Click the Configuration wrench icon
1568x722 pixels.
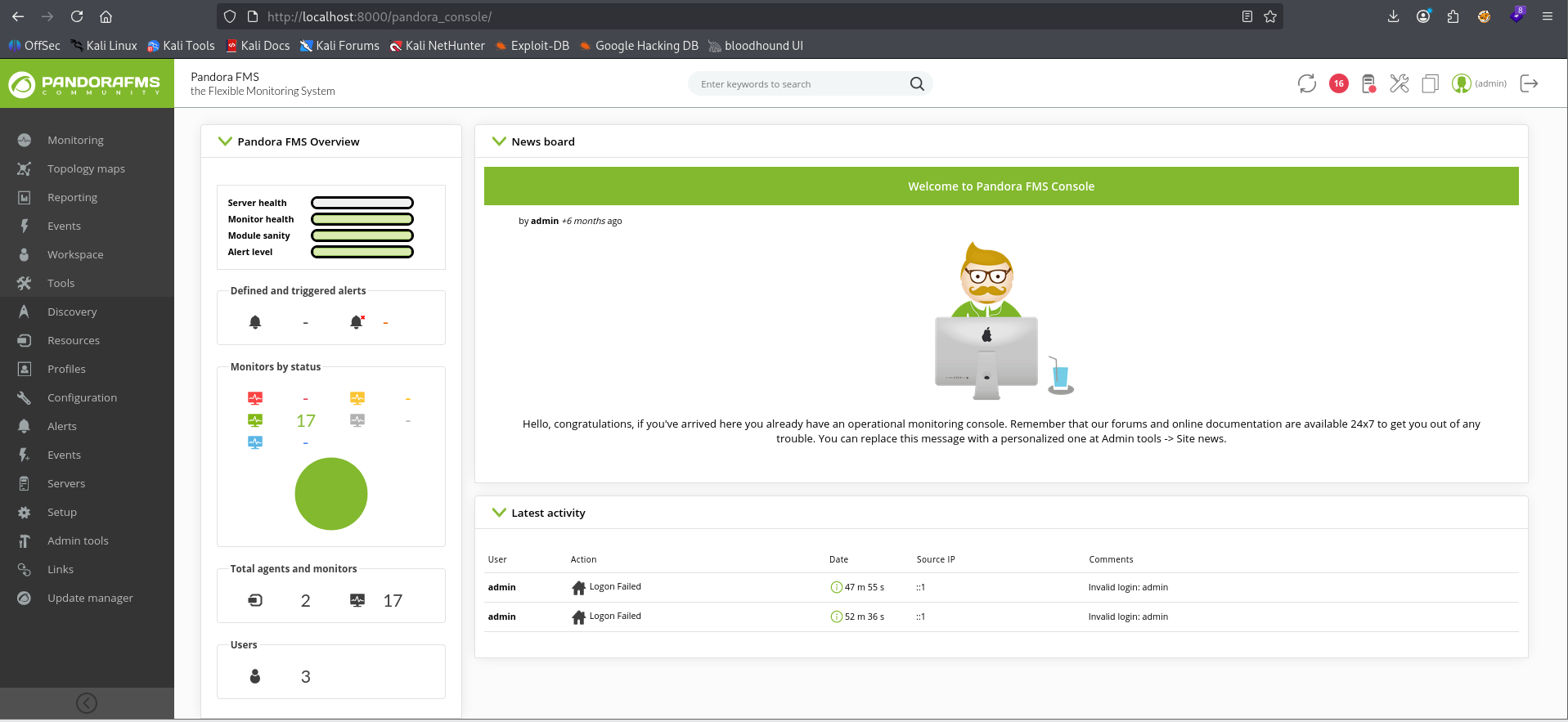point(25,397)
